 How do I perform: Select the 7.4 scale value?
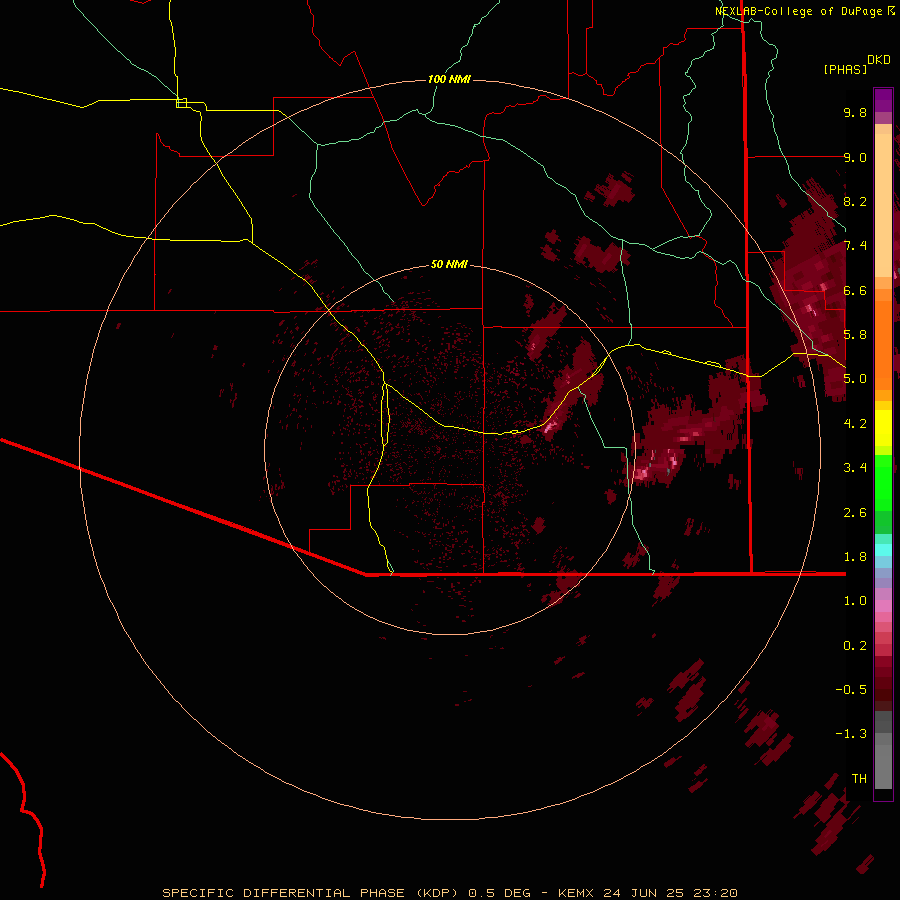click(855, 246)
